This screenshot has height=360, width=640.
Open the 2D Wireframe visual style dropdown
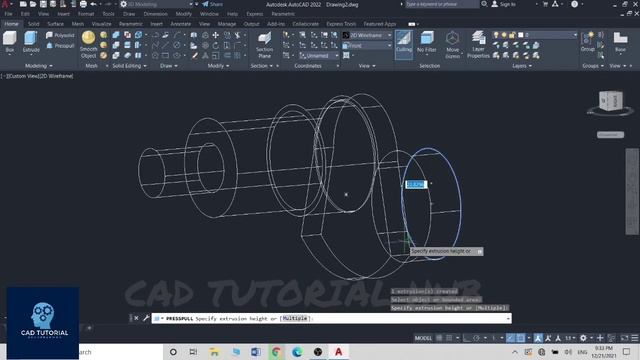click(x=367, y=36)
